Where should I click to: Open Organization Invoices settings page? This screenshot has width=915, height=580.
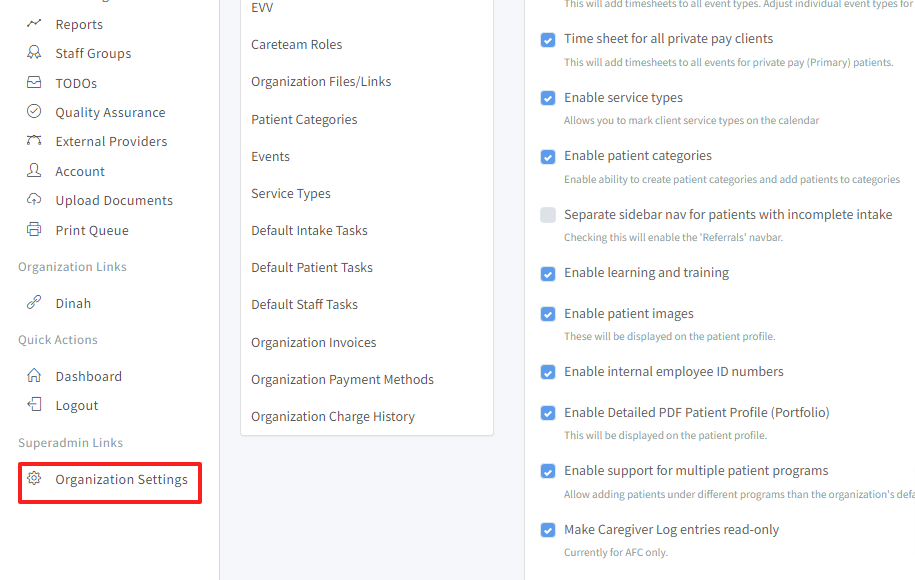point(313,342)
